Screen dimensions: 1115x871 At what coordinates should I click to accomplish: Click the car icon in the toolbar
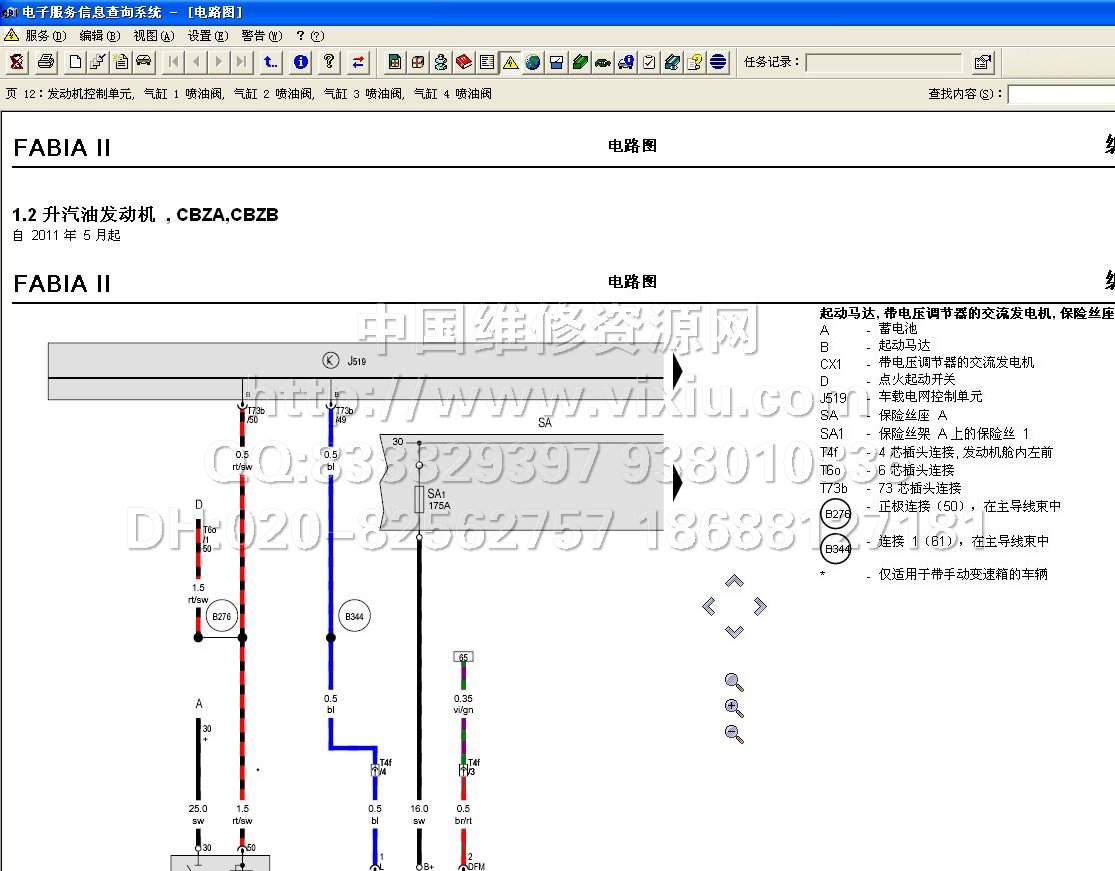pos(144,62)
